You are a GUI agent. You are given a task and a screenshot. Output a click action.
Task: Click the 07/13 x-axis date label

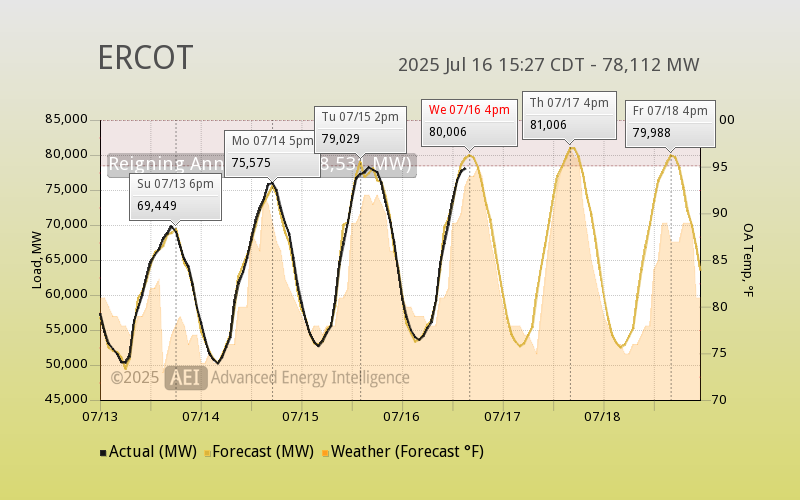100,417
